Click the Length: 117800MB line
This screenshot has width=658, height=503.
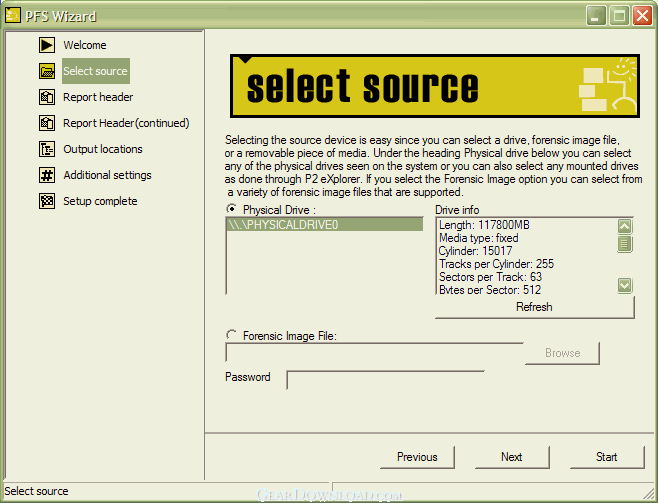[x=484, y=225]
